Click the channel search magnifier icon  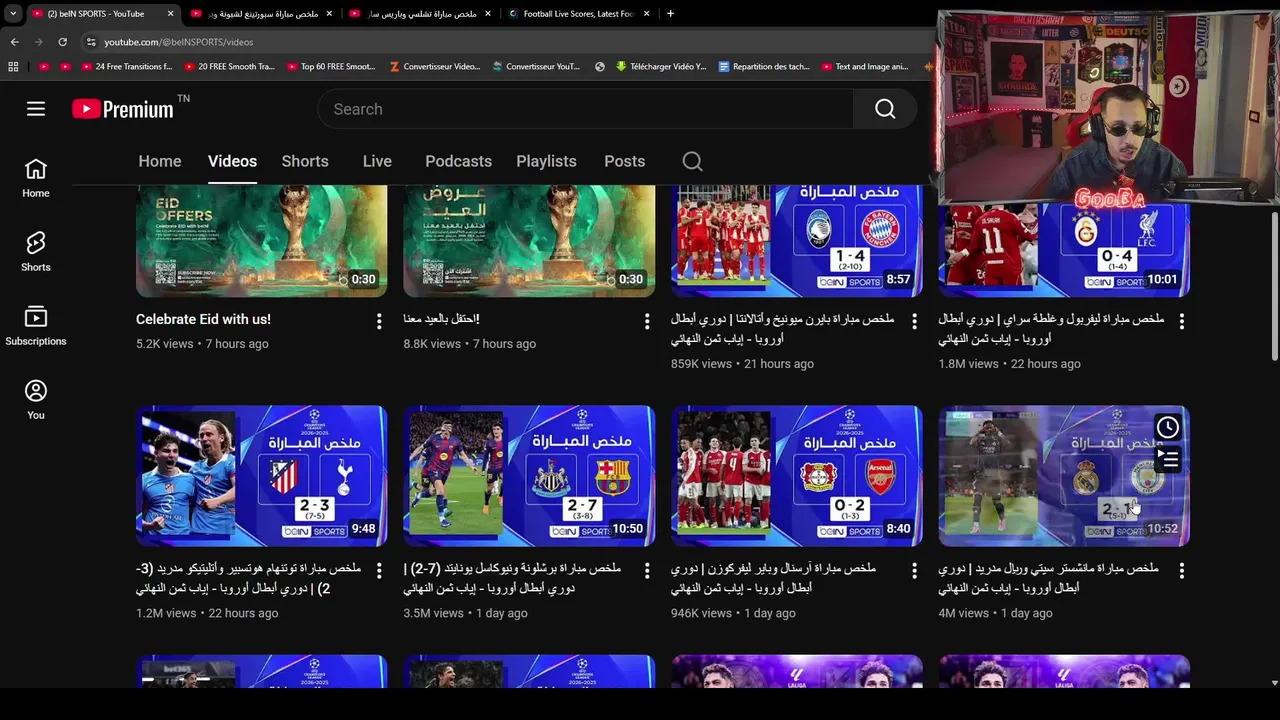point(692,161)
